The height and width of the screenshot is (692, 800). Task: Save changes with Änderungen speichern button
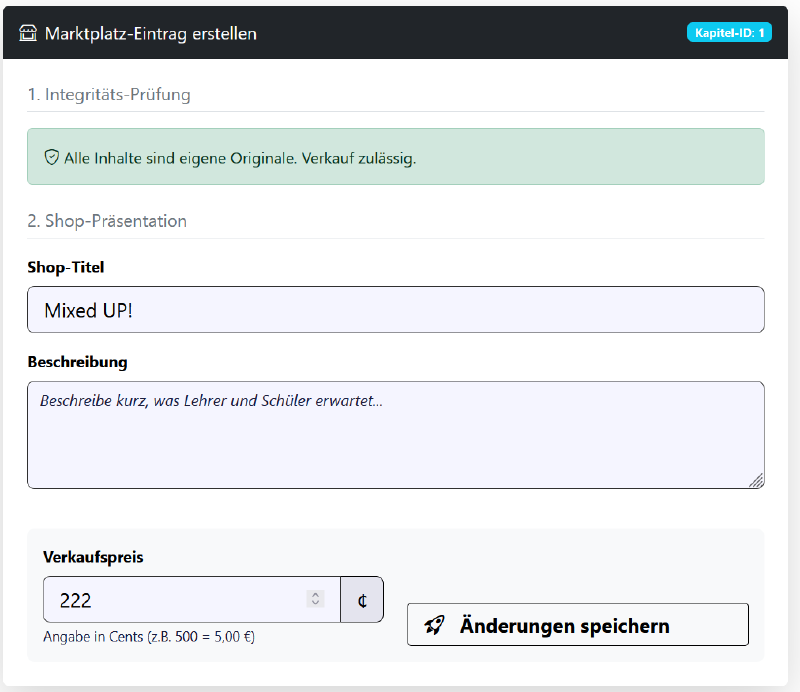pyautogui.click(x=578, y=625)
